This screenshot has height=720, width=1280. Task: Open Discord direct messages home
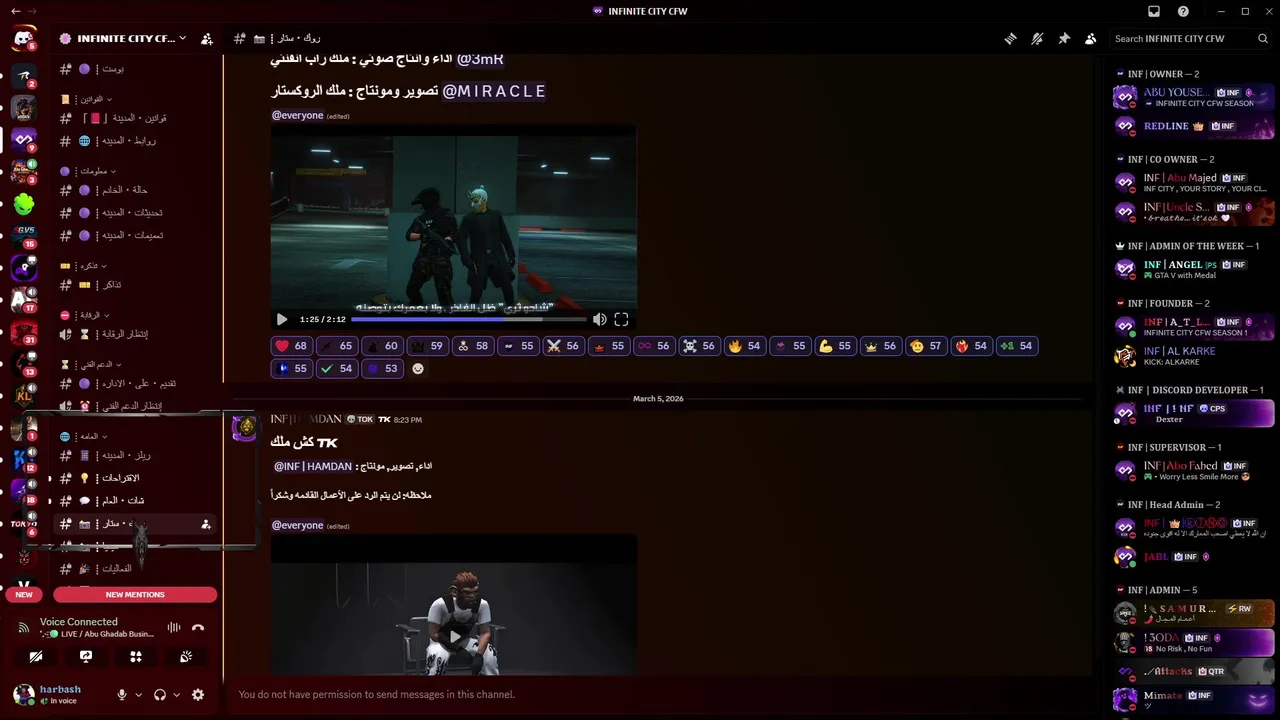24,39
